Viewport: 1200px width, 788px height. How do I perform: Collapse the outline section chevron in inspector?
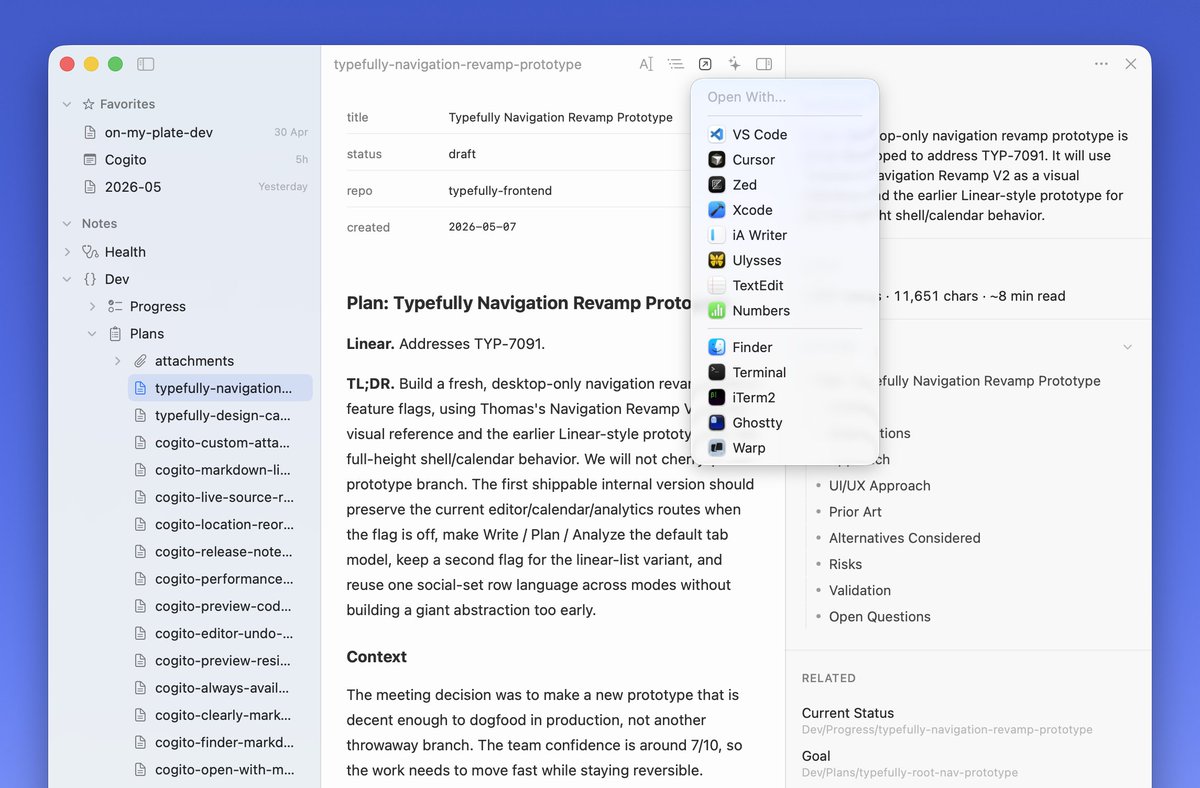tap(1128, 347)
